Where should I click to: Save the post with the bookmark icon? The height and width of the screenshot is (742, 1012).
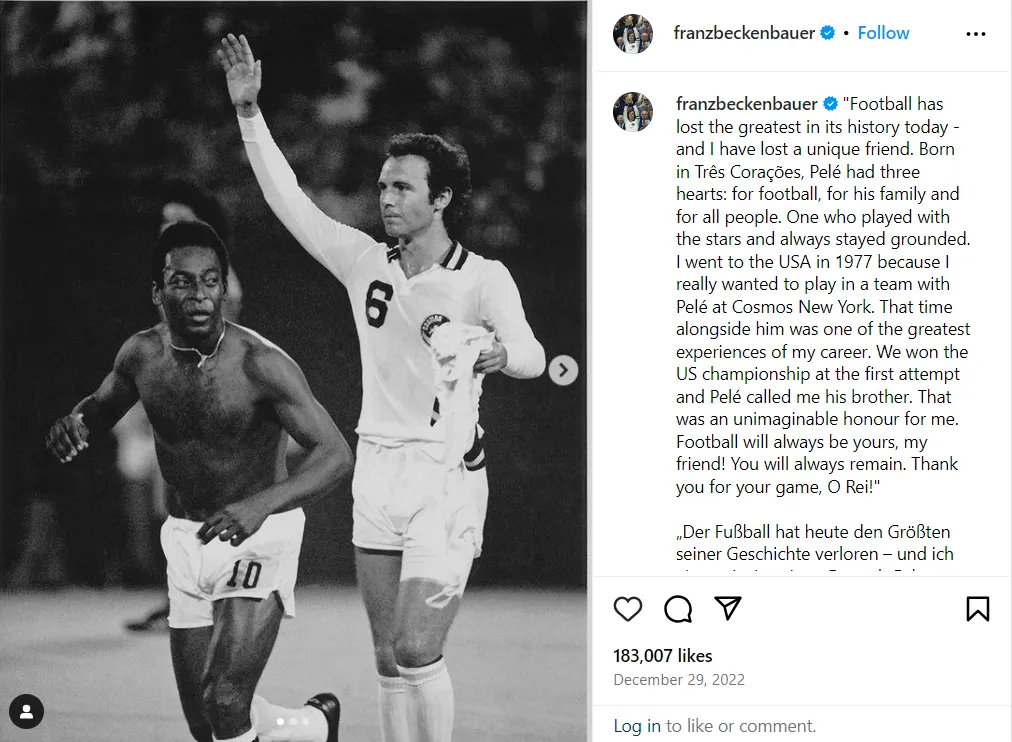click(x=978, y=608)
